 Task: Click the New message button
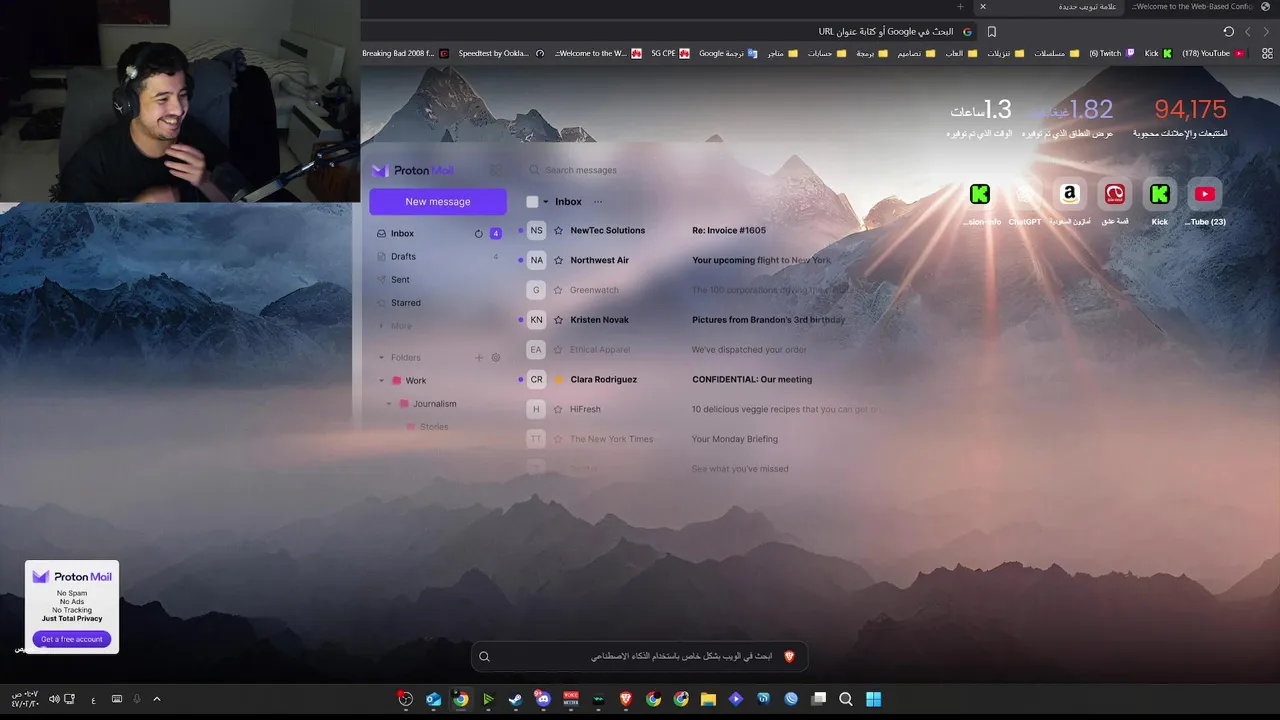pos(438,202)
